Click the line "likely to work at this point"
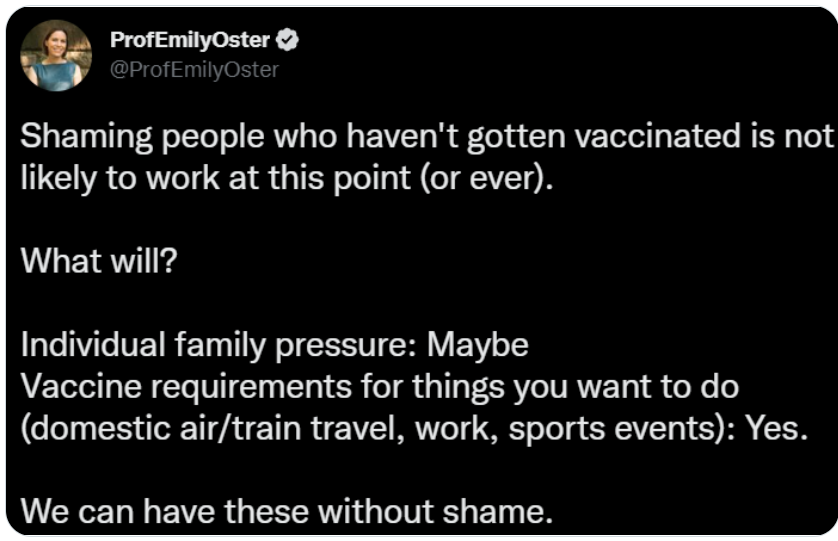 click(x=286, y=178)
